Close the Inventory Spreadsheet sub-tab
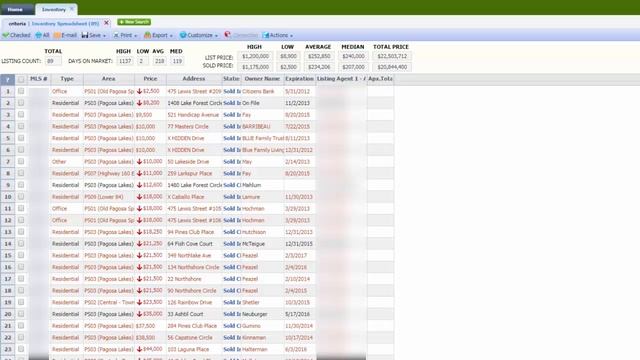 [106, 23]
